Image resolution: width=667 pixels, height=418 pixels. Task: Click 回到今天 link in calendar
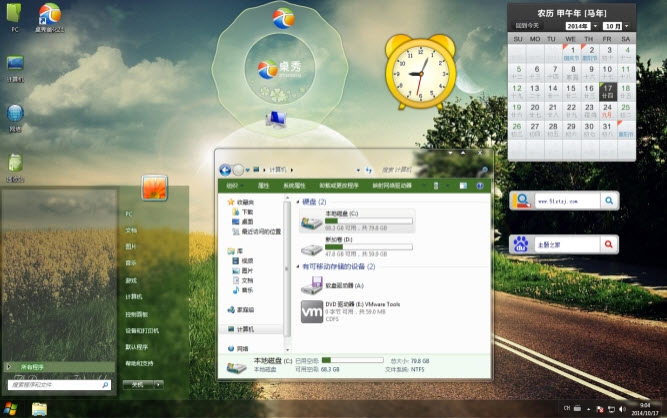point(526,25)
